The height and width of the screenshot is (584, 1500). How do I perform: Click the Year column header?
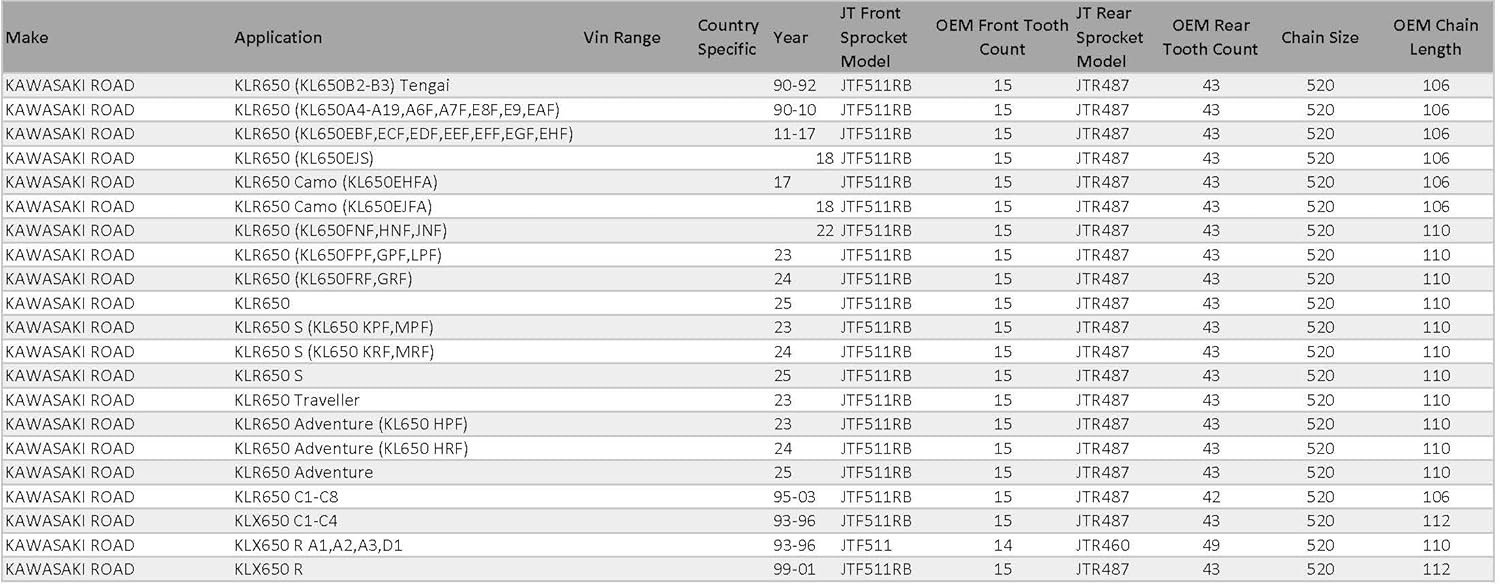tap(791, 37)
